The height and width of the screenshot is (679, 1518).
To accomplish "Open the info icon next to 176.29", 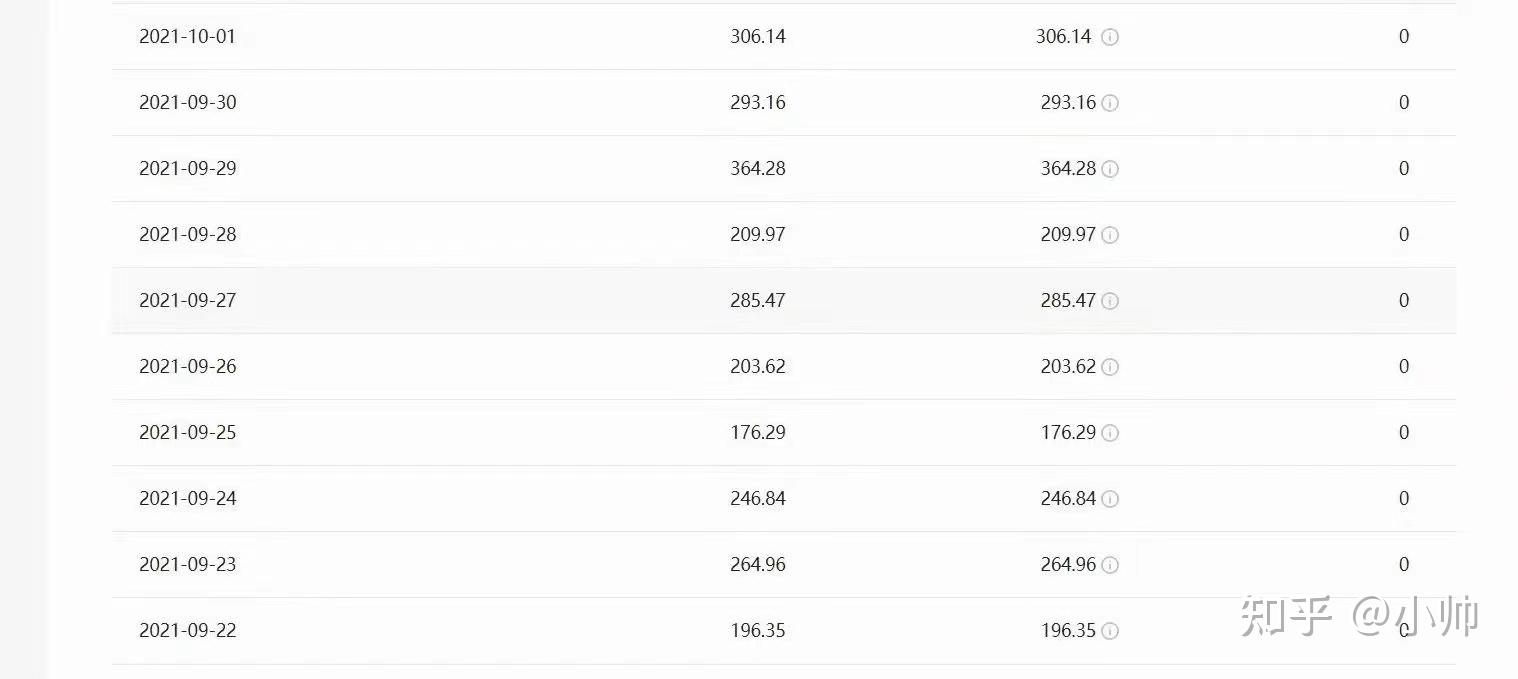I will pos(1110,433).
